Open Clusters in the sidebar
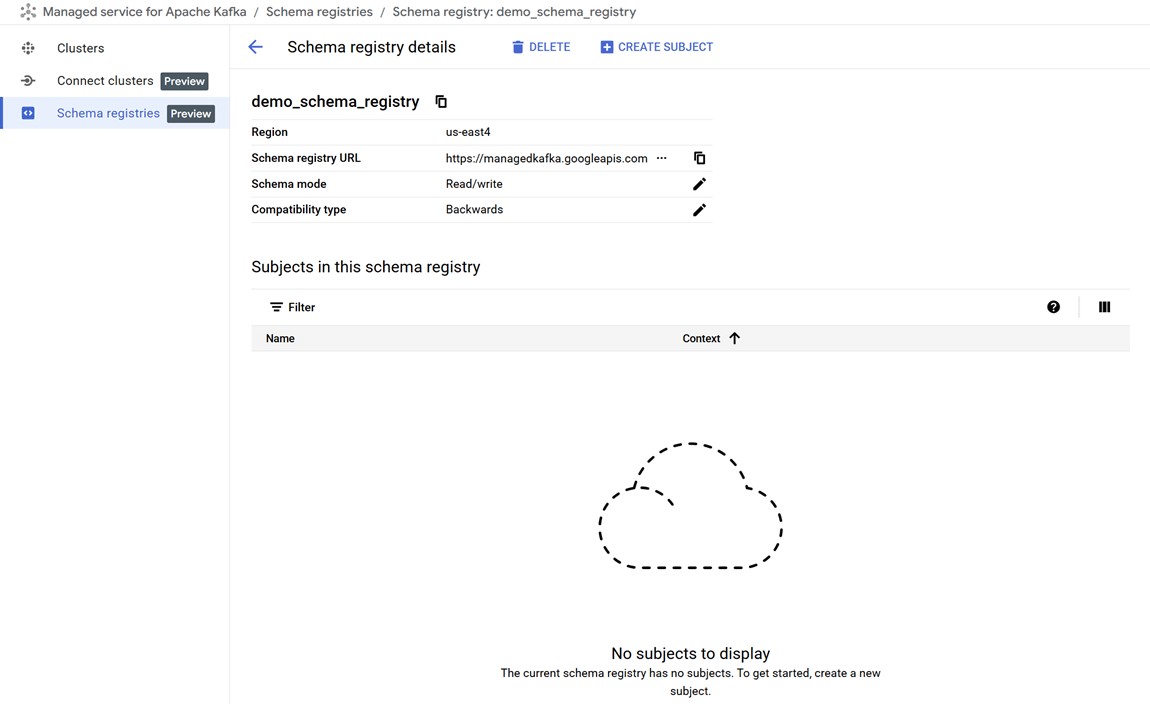 coord(80,48)
